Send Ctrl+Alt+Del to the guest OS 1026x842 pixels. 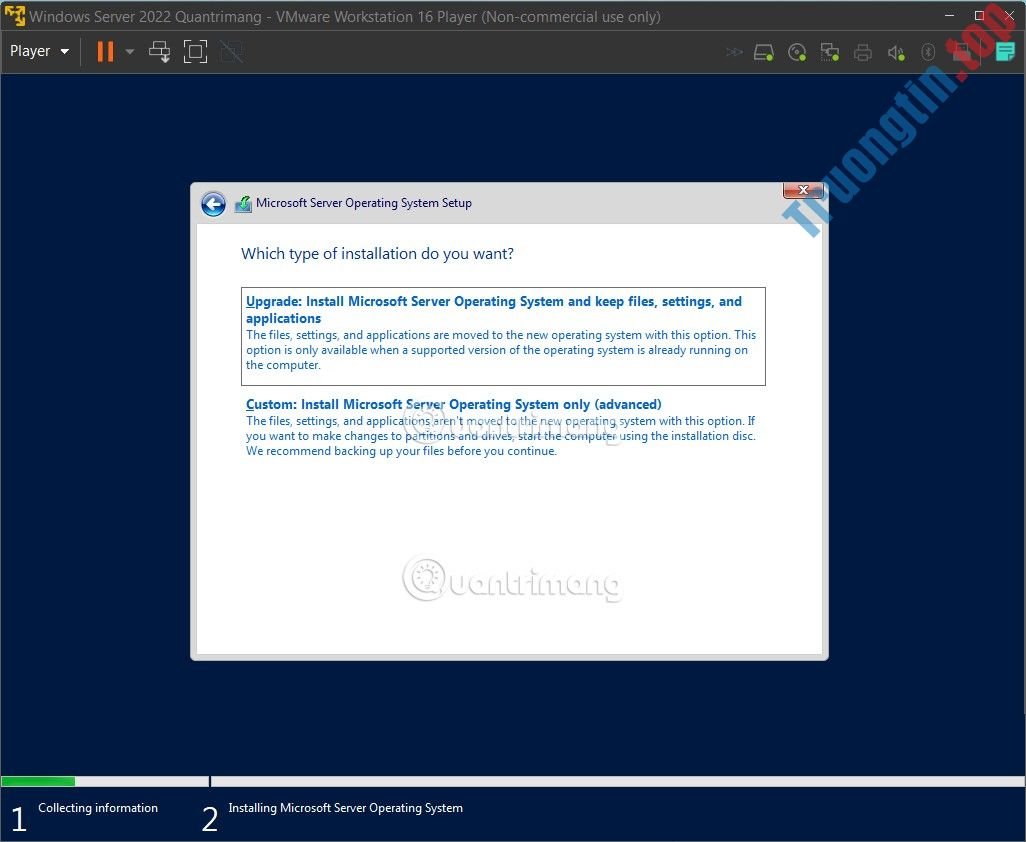point(159,51)
